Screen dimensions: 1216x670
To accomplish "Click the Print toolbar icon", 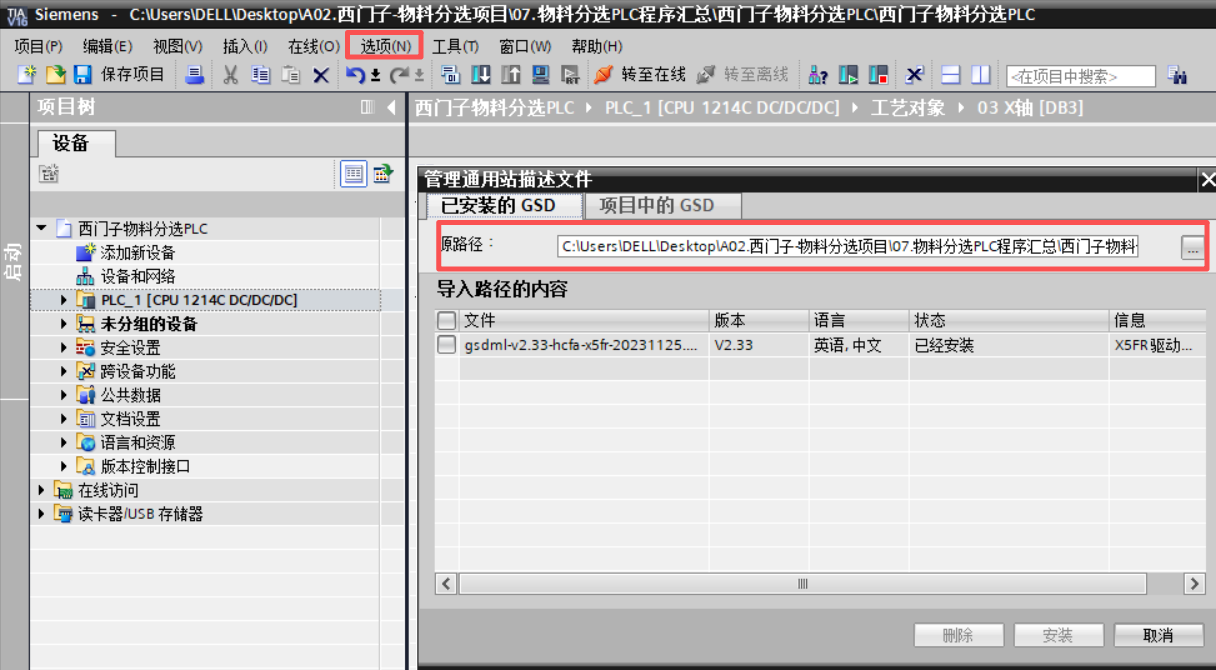I will [195, 75].
